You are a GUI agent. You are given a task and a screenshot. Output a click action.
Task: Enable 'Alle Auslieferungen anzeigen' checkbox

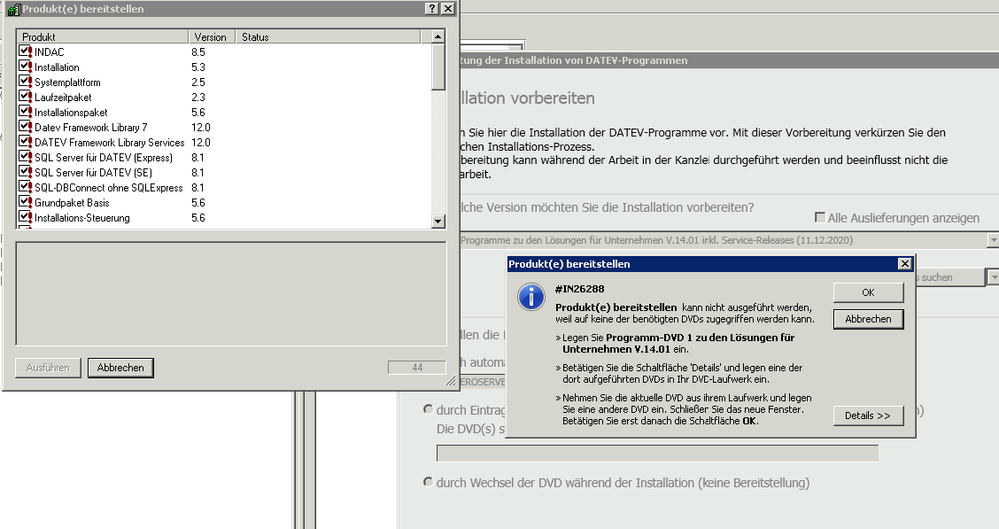click(820, 217)
